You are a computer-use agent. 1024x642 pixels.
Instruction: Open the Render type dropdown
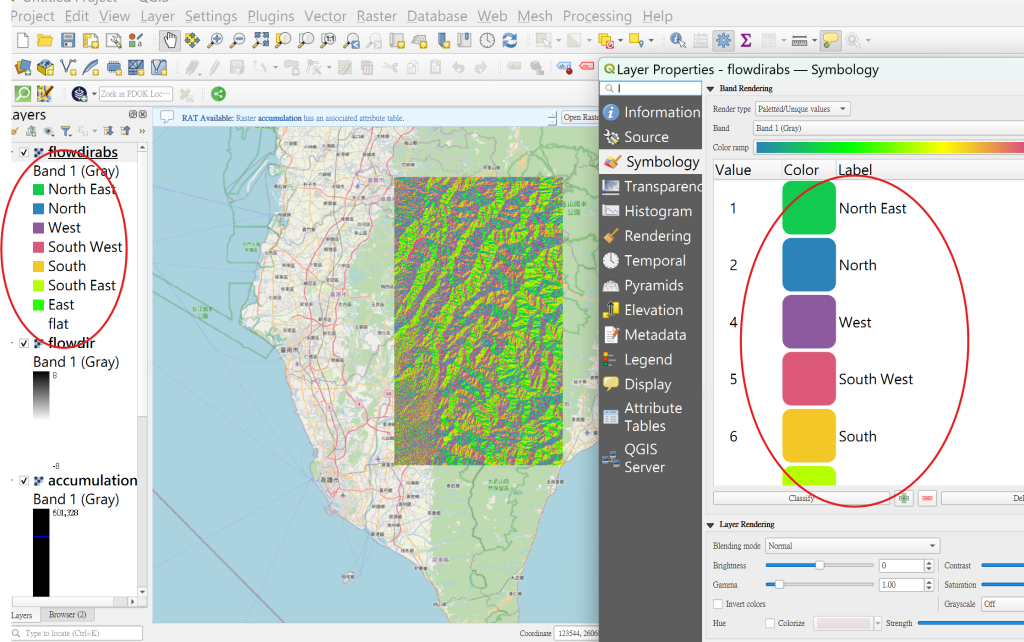801,109
